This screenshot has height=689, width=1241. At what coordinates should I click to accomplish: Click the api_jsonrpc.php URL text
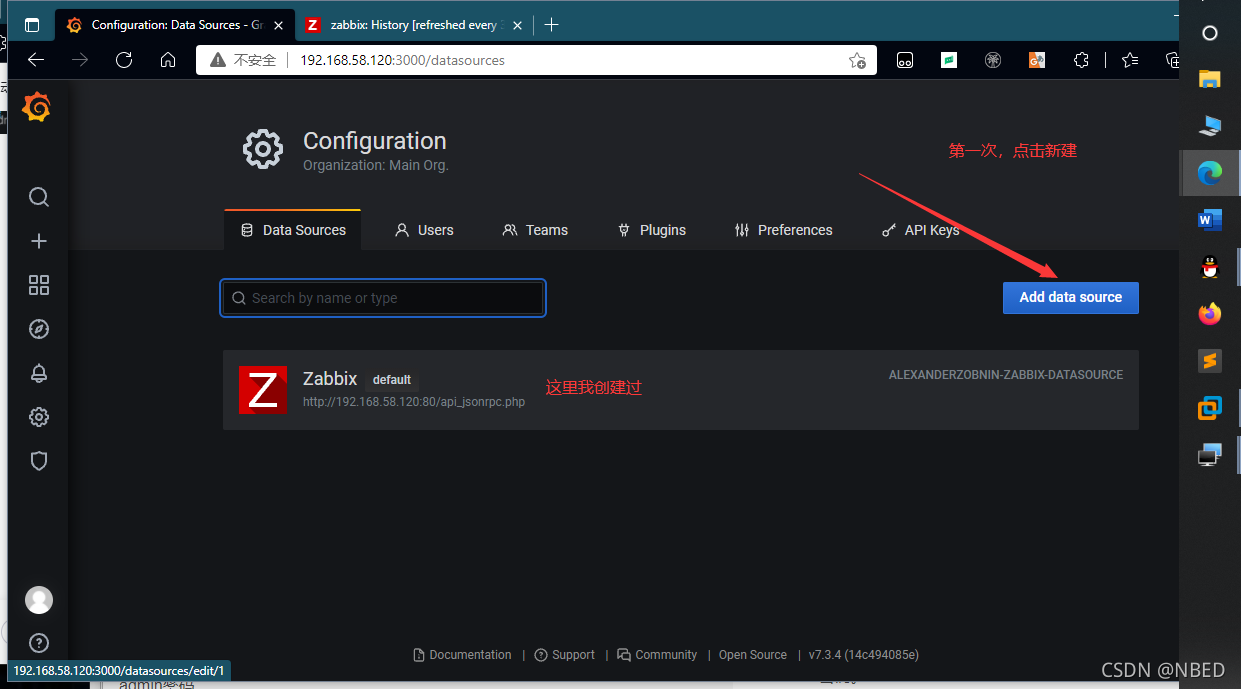click(414, 402)
